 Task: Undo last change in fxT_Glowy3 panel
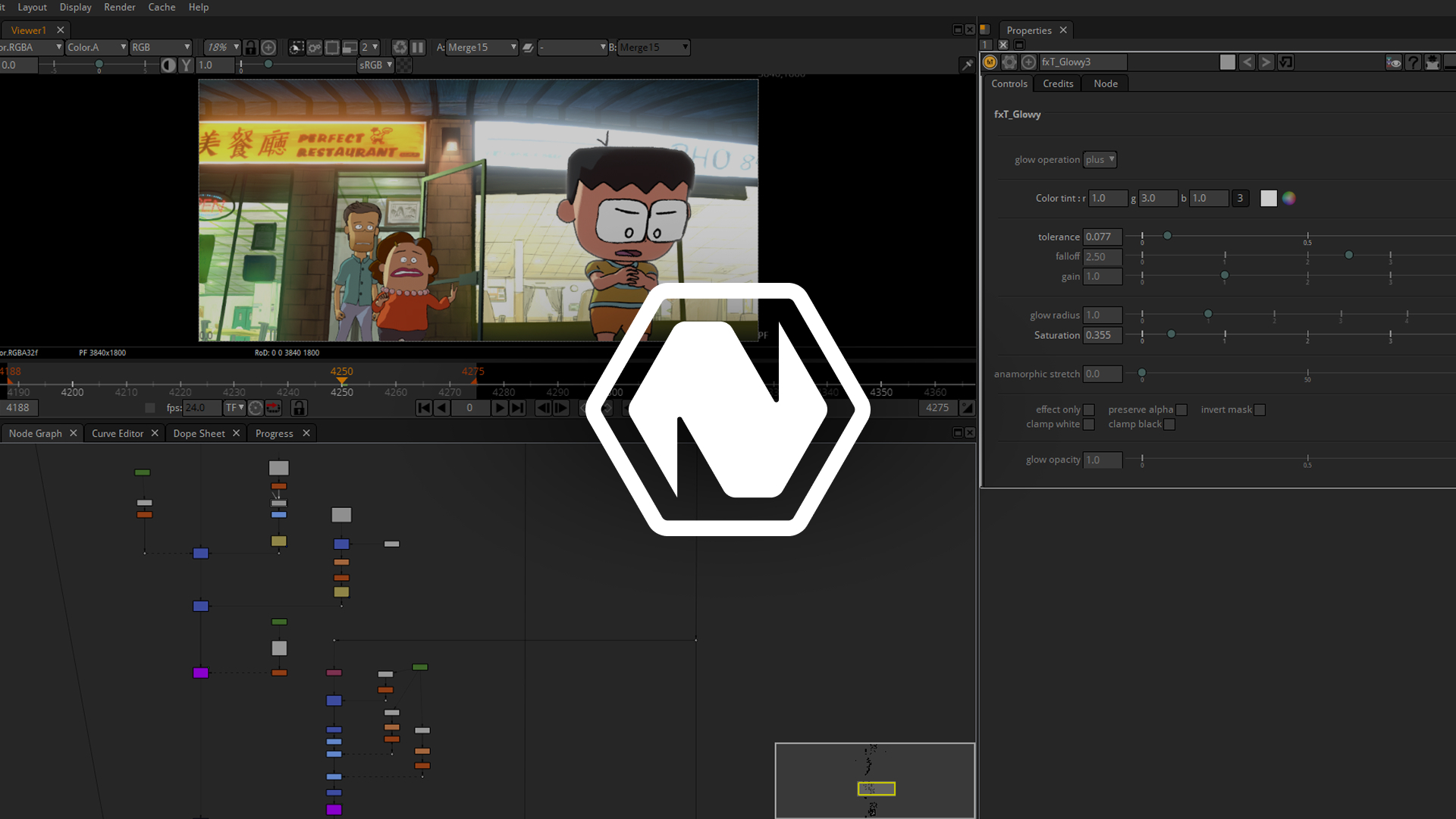click(1247, 62)
